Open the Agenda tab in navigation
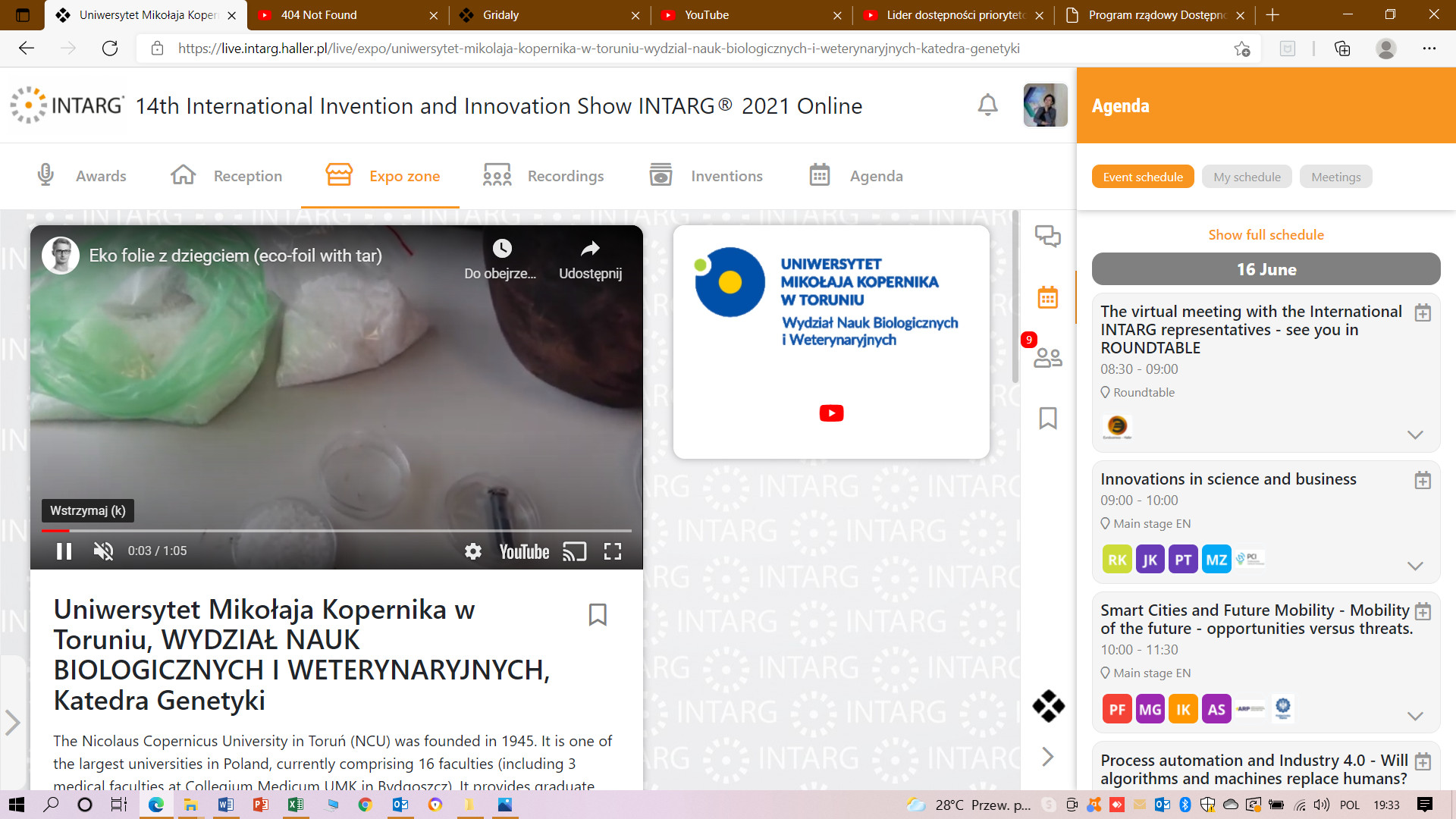 855,176
